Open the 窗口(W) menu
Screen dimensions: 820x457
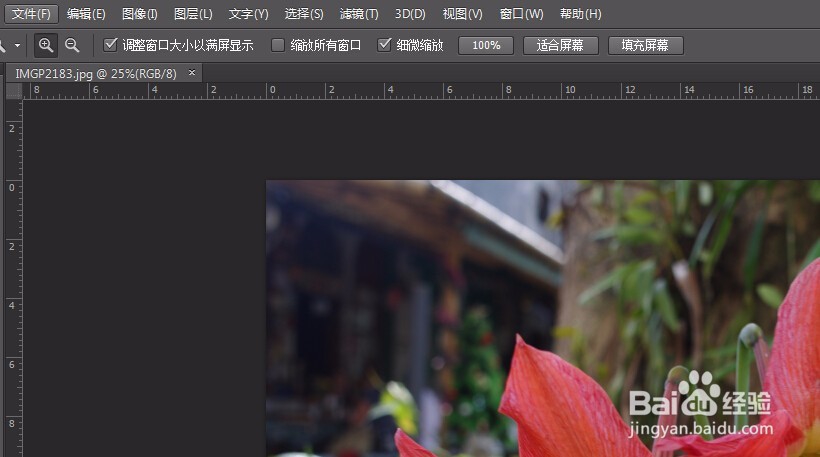coord(521,14)
